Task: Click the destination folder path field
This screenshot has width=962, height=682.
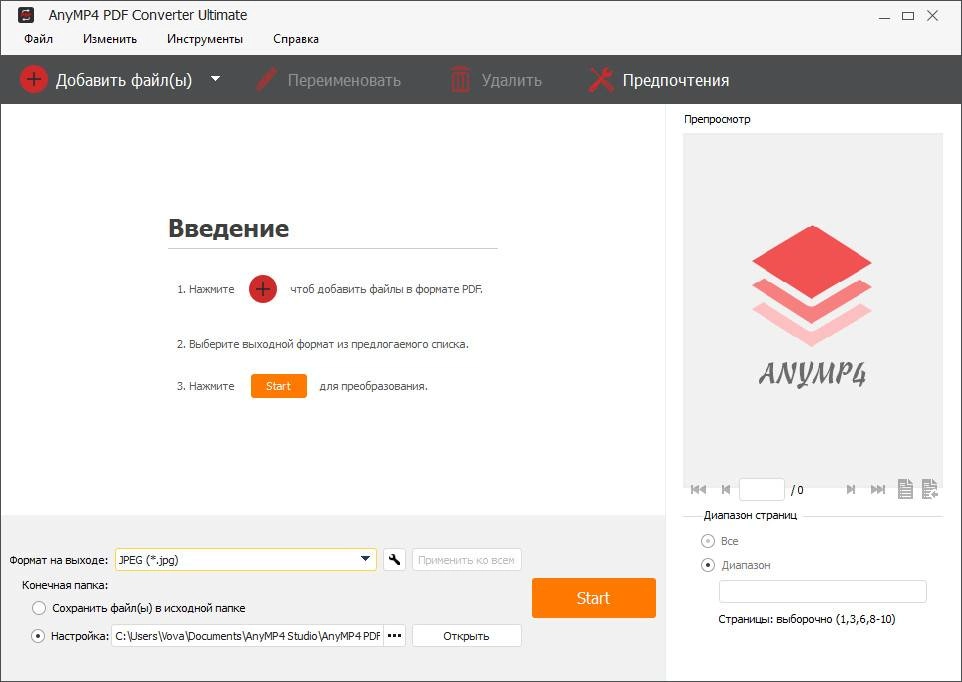Action: 247,636
